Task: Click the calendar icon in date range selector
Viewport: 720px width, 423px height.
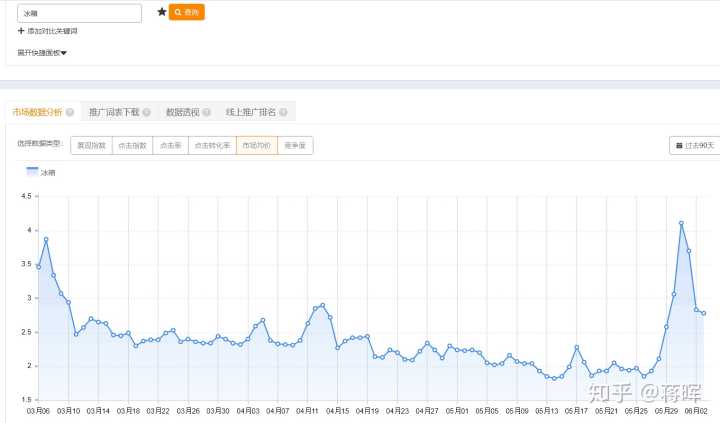Action: (x=680, y=145)
